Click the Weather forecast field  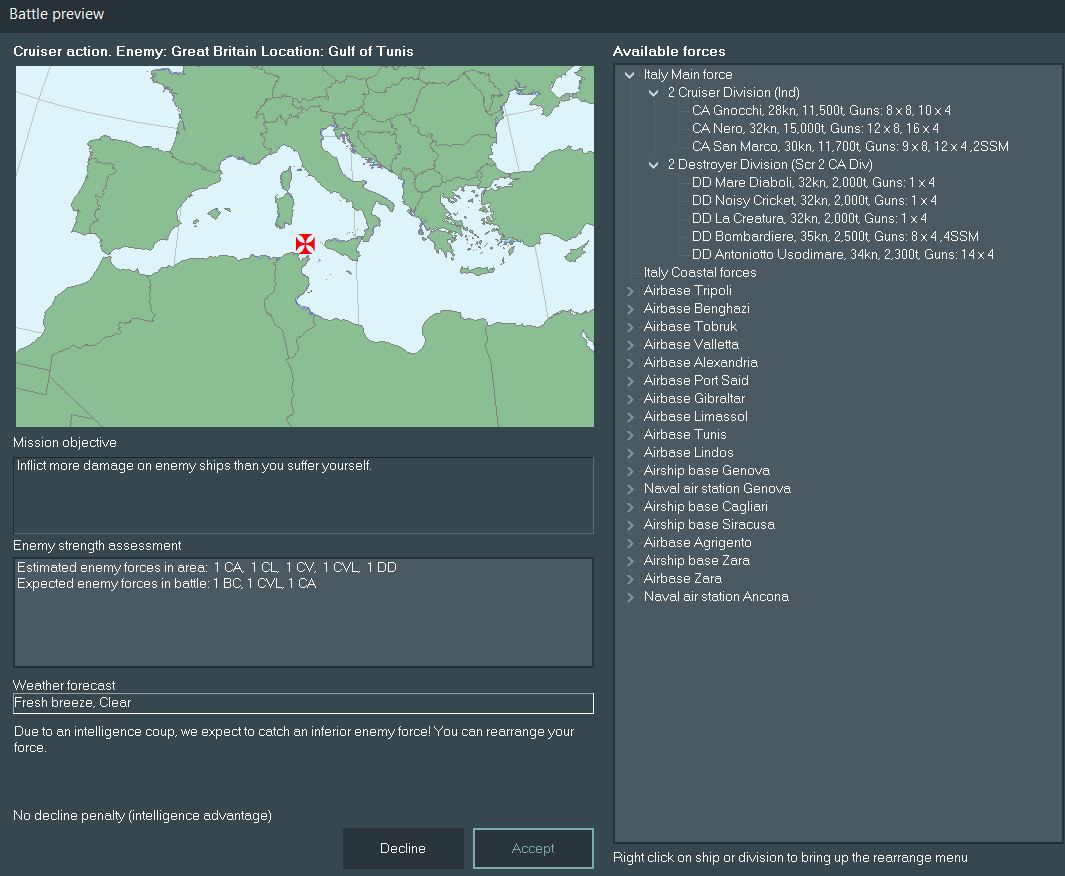(303, 703)
